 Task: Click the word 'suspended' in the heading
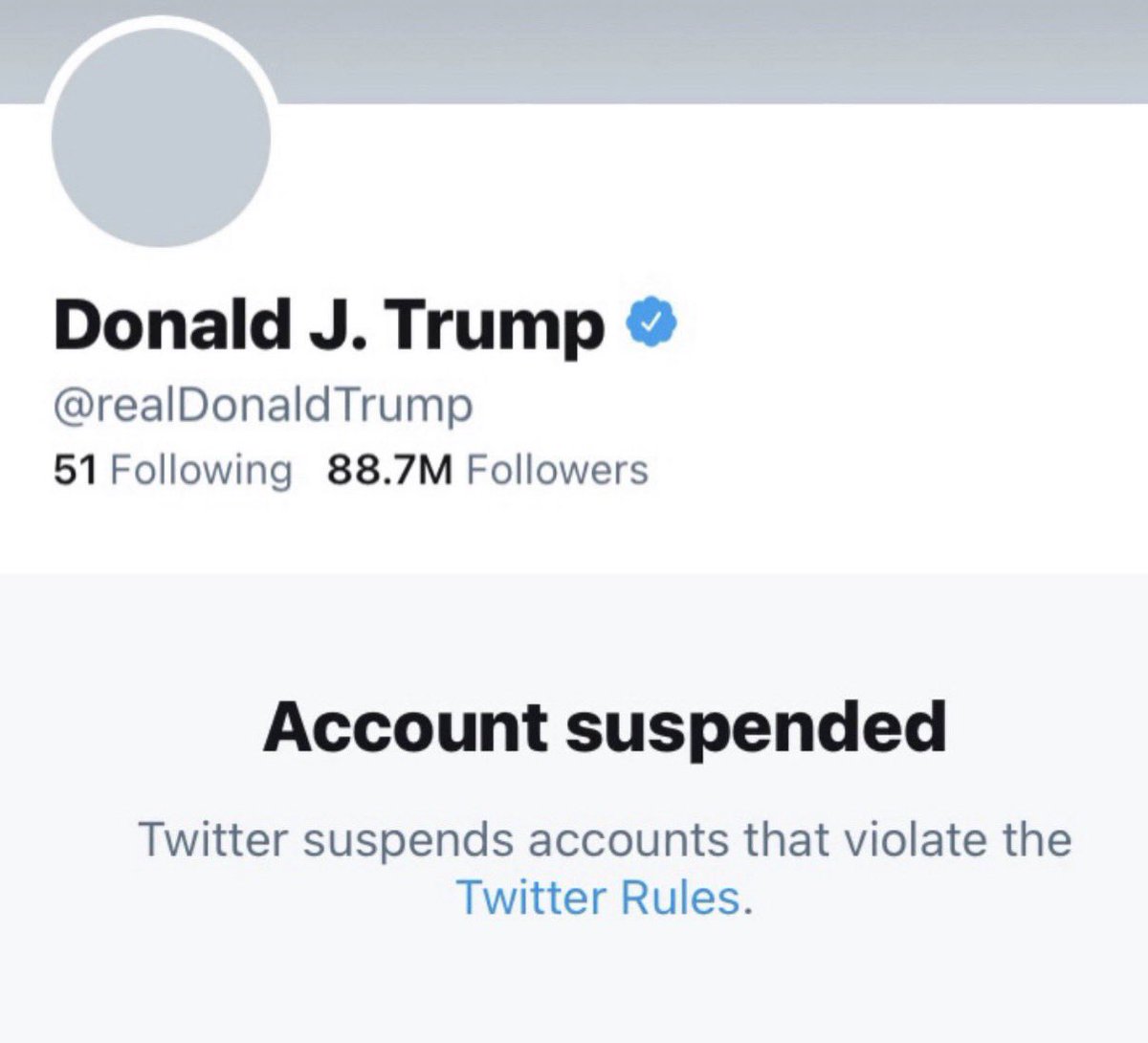755,727
